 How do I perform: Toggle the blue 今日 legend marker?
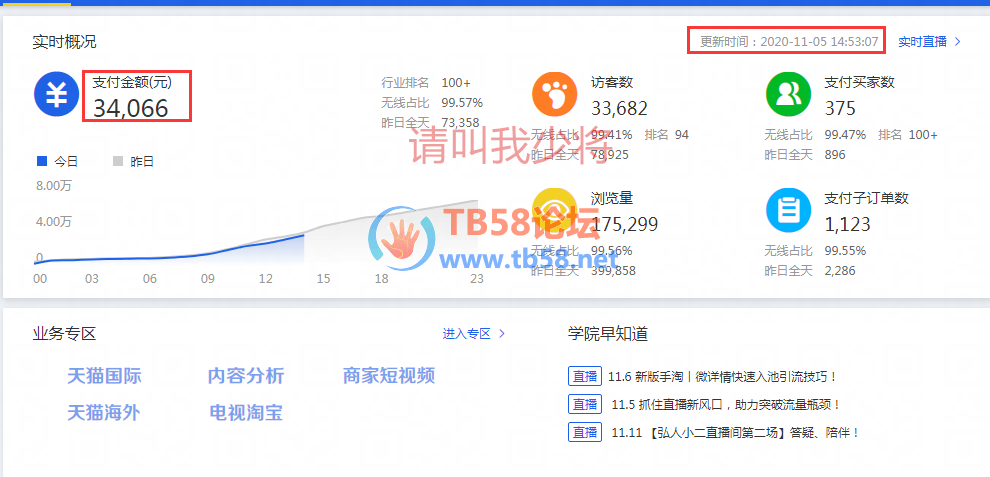coord(41,161)
